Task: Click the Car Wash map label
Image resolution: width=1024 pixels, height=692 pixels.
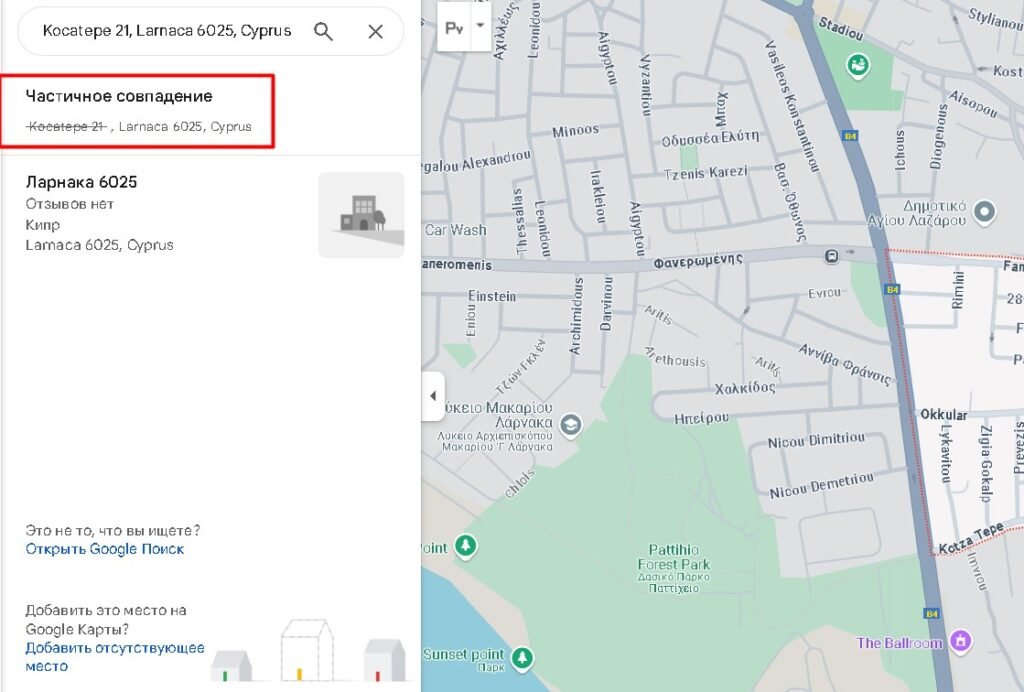Action: [455, 230]
